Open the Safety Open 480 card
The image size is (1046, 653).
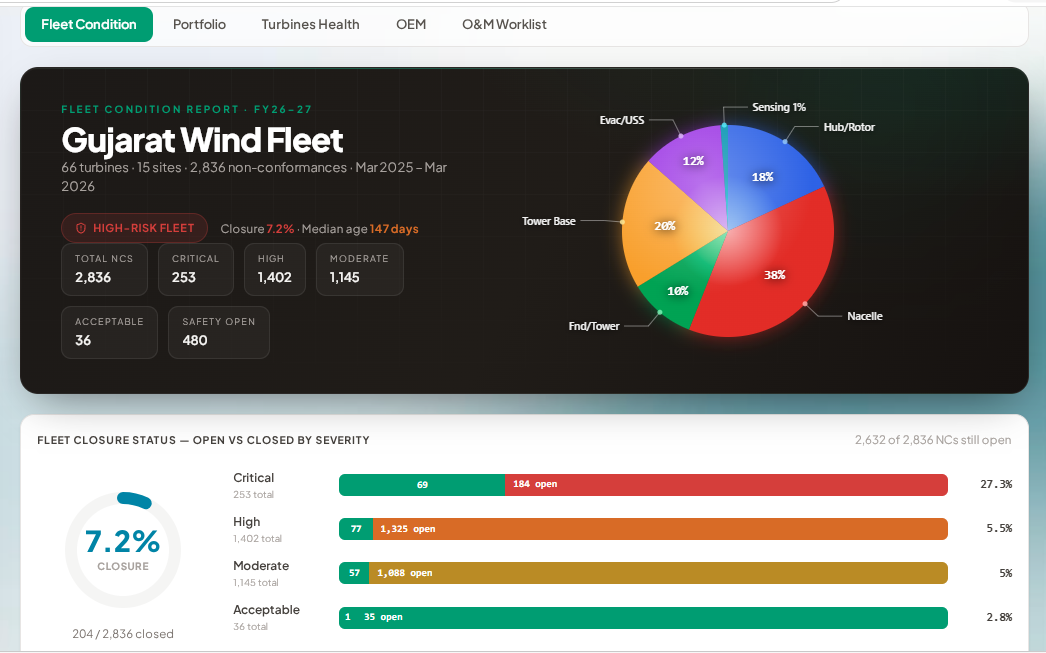[x=219, y=332]
